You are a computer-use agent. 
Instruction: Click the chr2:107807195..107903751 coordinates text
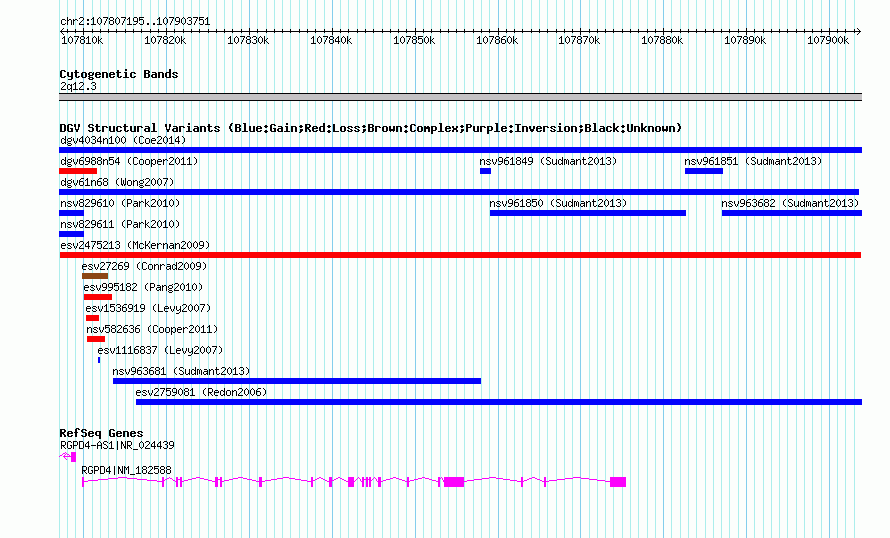tap(135, 22)
